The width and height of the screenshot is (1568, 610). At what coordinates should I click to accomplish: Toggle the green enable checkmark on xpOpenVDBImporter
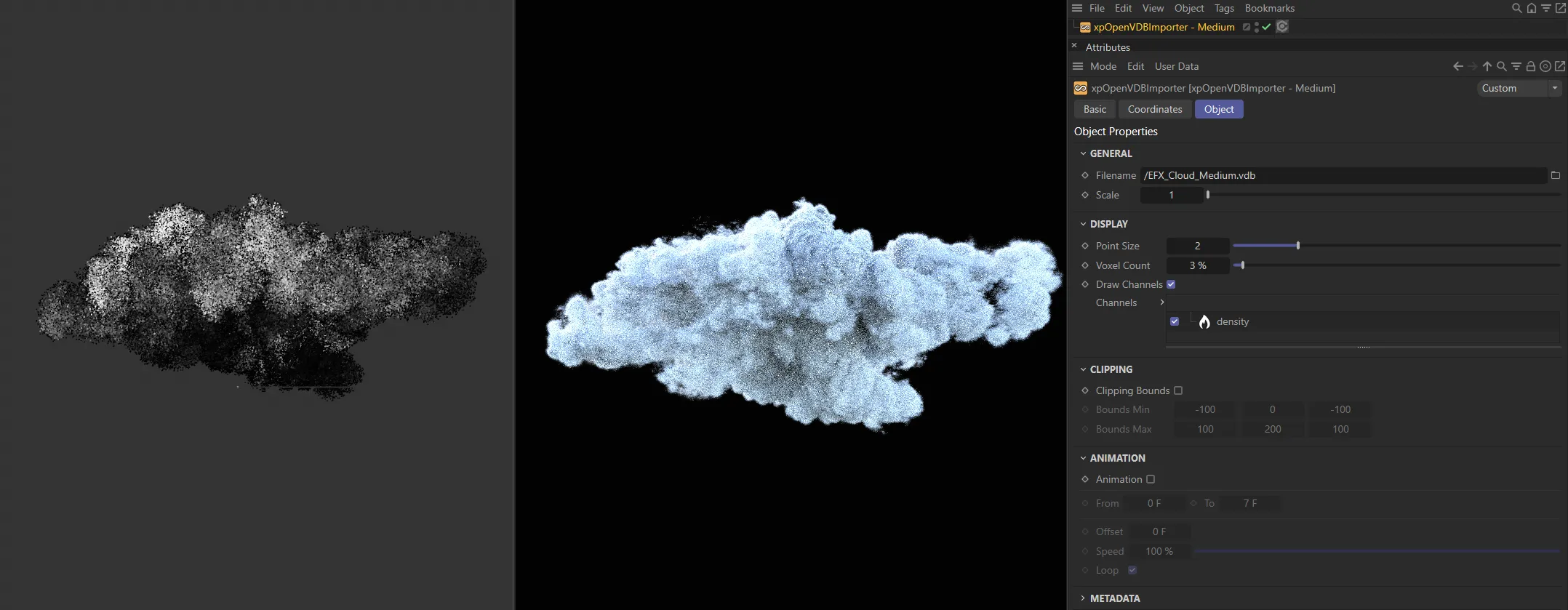tap(1266, 27)
